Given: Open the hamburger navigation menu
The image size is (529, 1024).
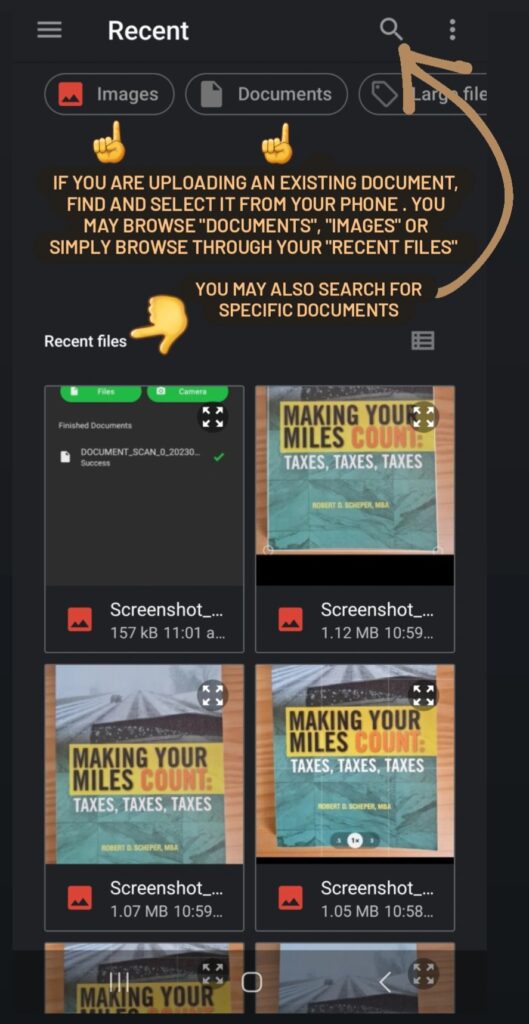Looking at the screenshot, I should tap(50, 30).
